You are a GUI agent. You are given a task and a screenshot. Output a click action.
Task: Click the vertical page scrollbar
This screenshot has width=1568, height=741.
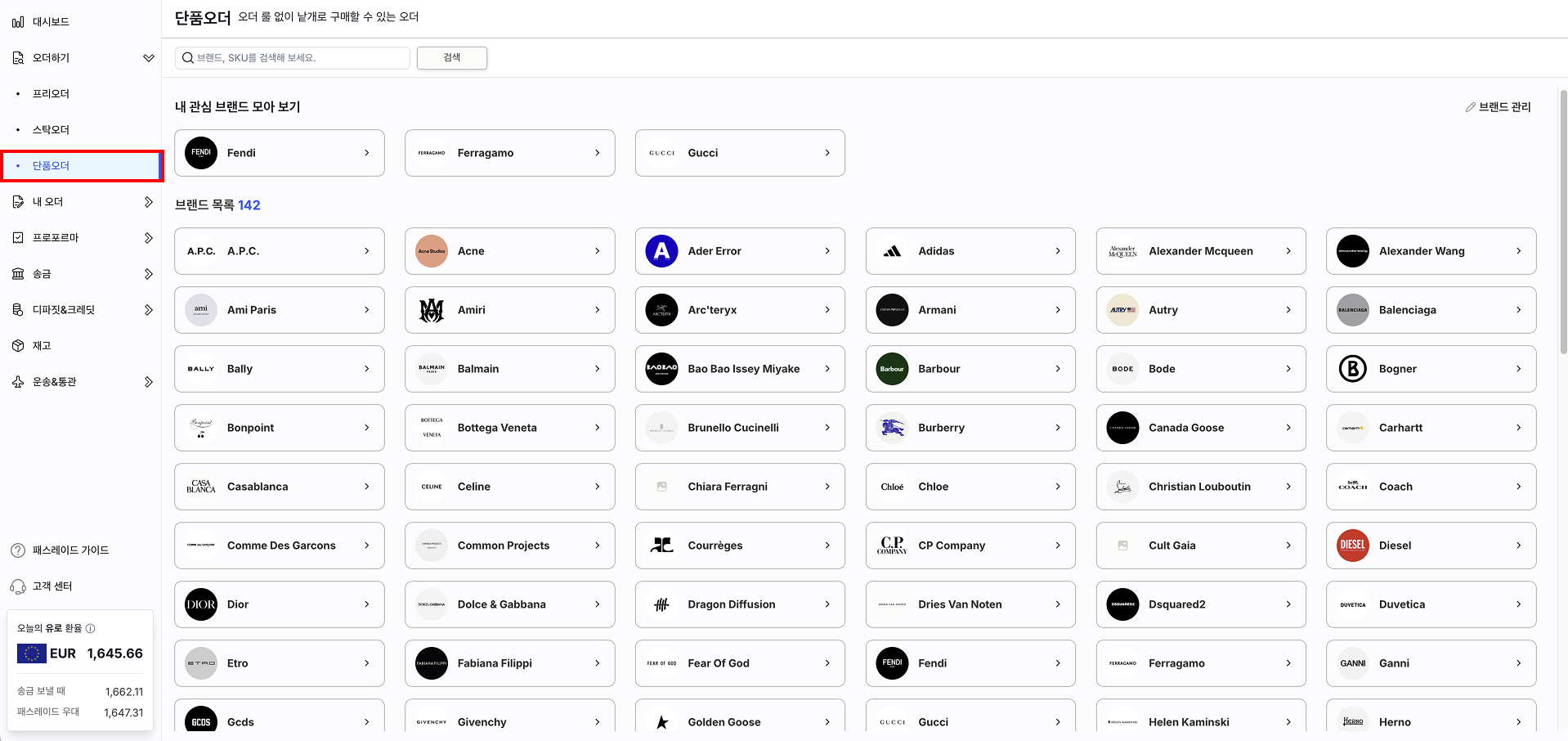(1563, 221)
